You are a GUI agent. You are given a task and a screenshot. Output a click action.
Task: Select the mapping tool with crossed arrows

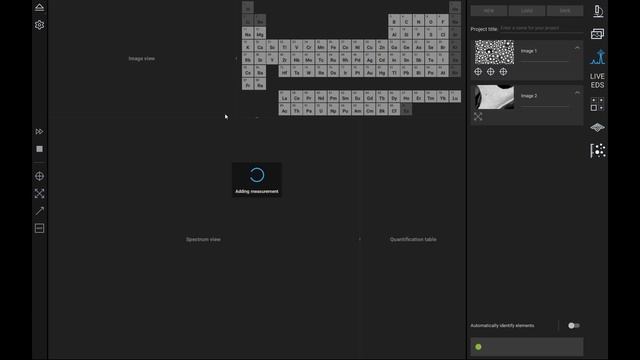click(39, 193)
